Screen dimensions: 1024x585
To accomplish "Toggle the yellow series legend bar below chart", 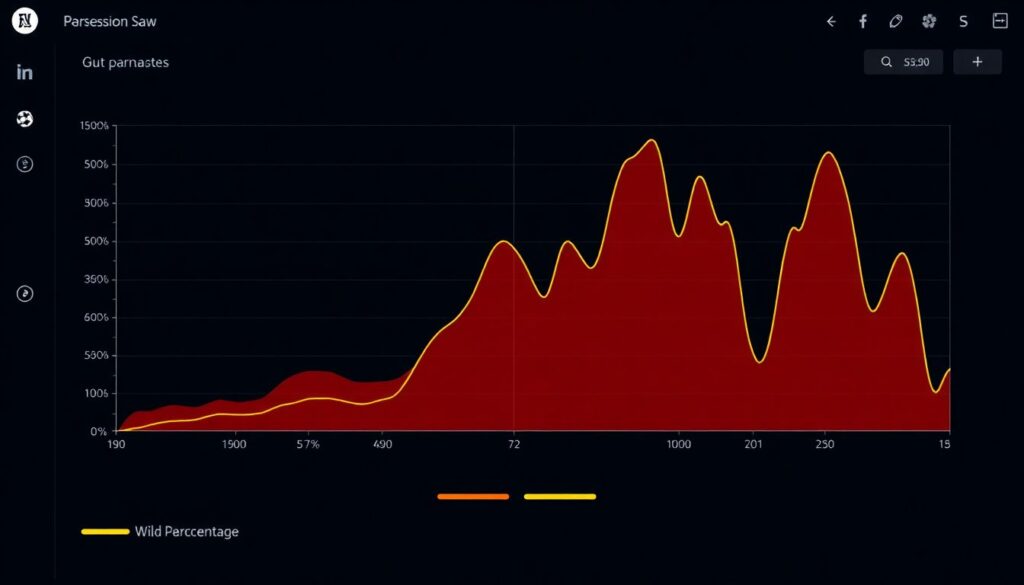I will tap(560, 496).
